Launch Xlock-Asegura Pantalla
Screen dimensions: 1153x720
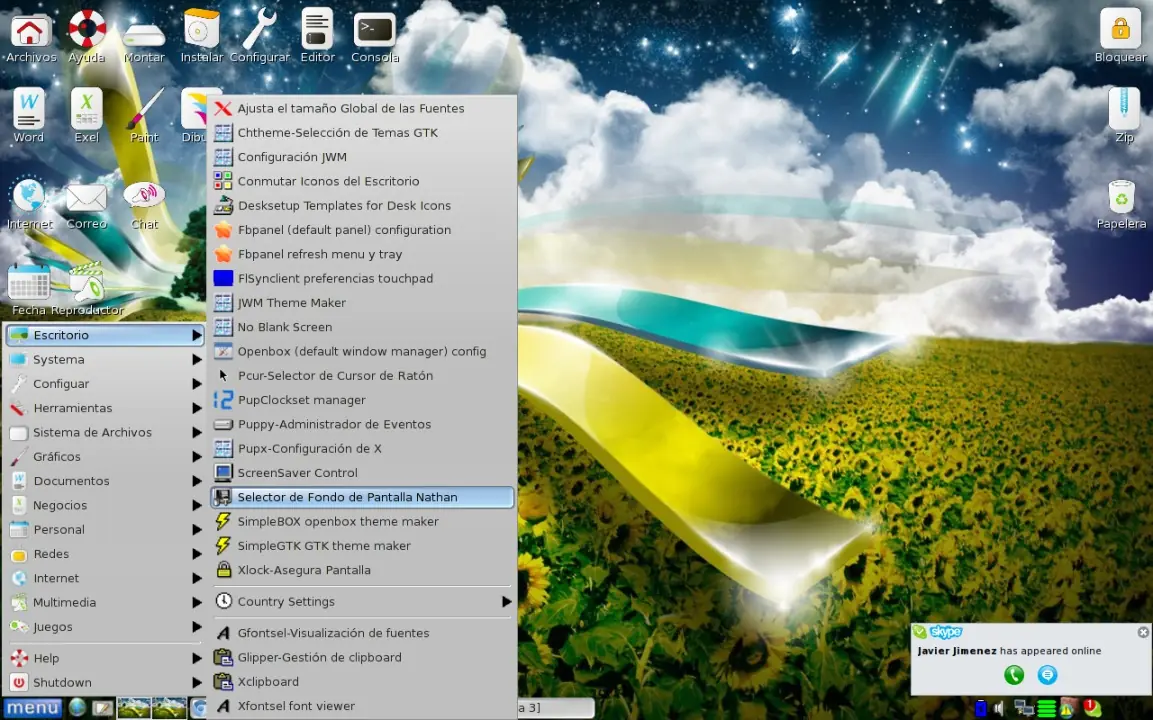(363, 569)
